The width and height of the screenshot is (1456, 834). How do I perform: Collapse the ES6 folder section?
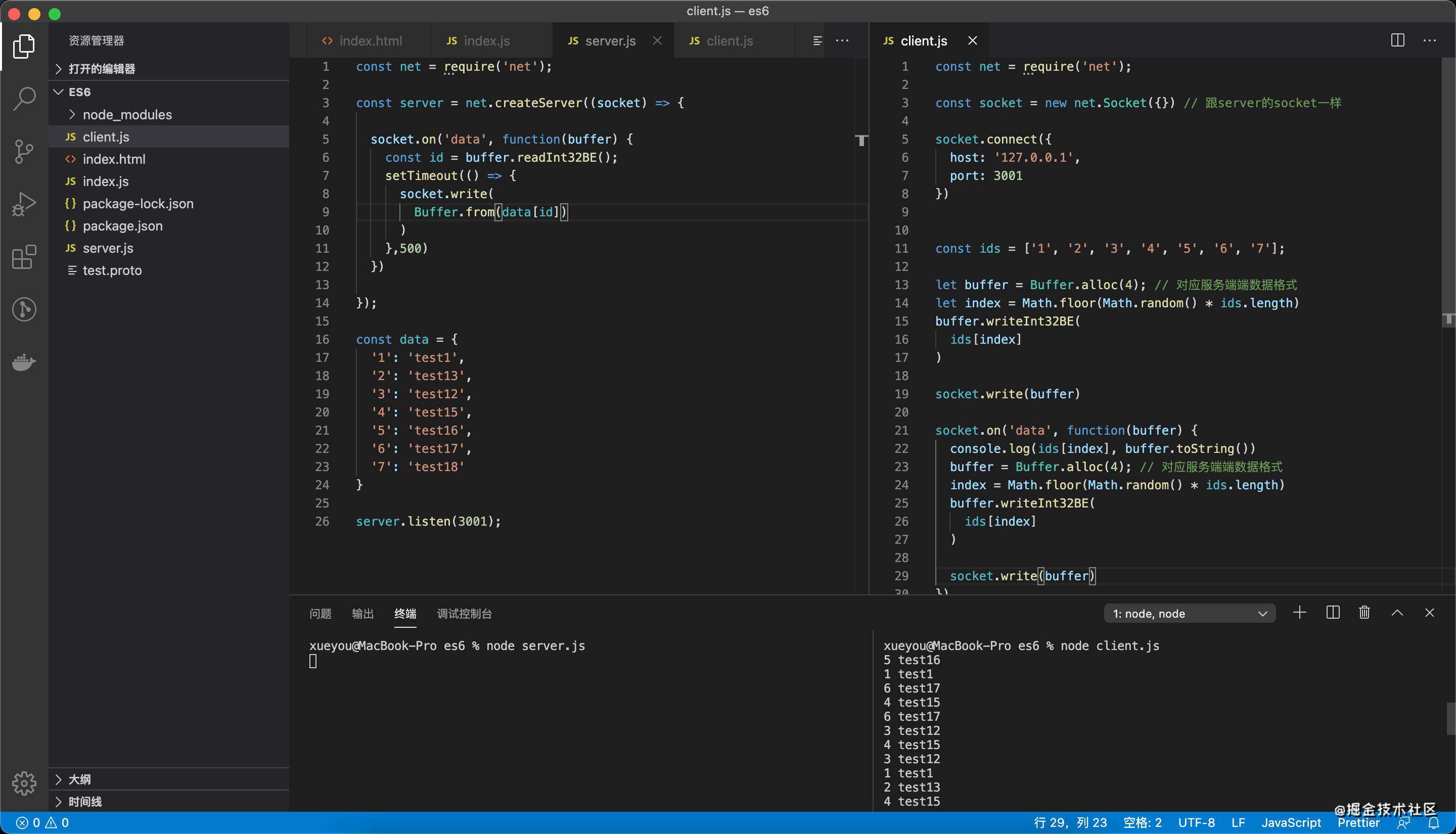click(169, 91)
